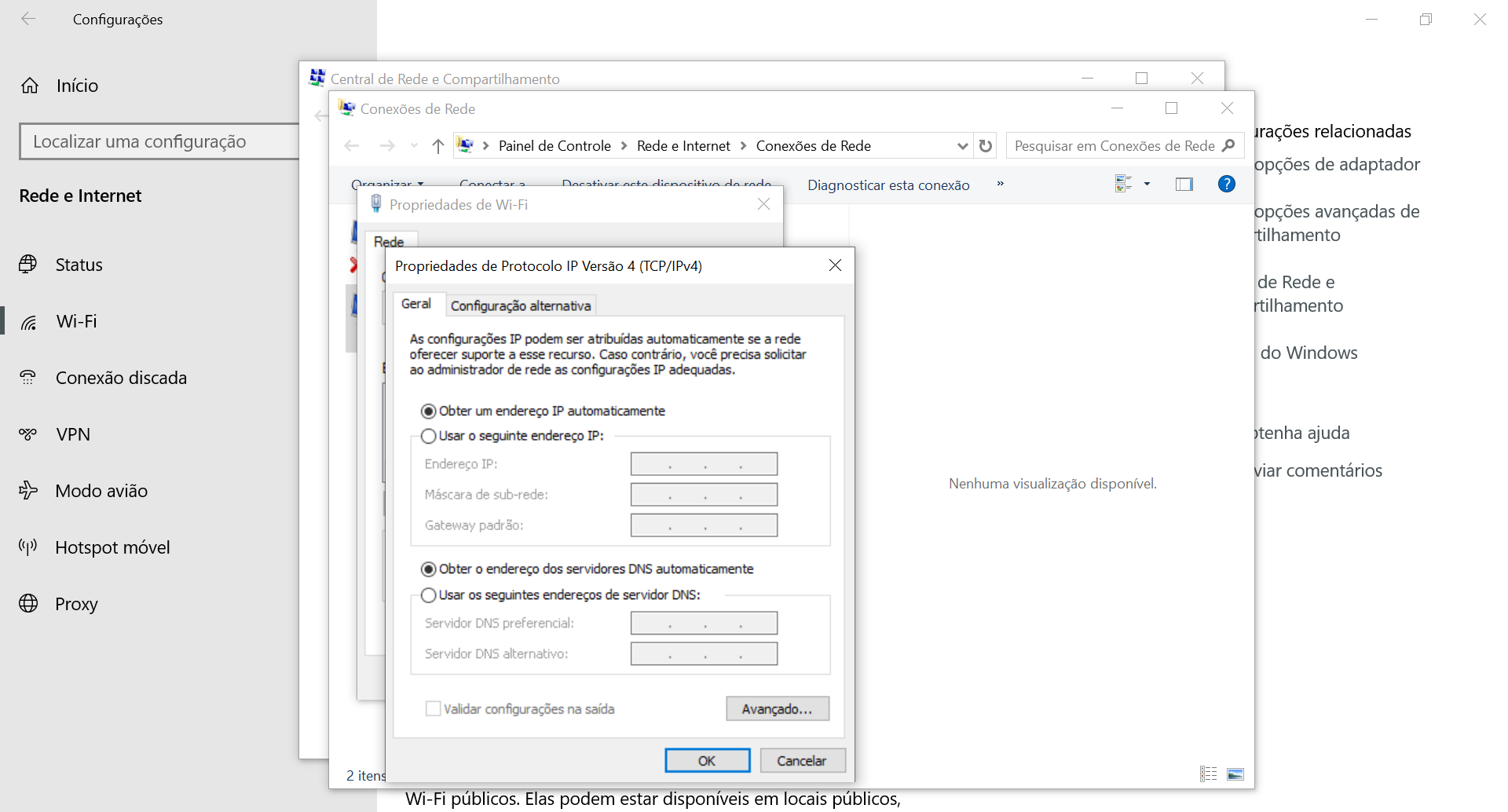Click the change view icon in toolbar
1508x812 pixels.
pos(1123,184)
